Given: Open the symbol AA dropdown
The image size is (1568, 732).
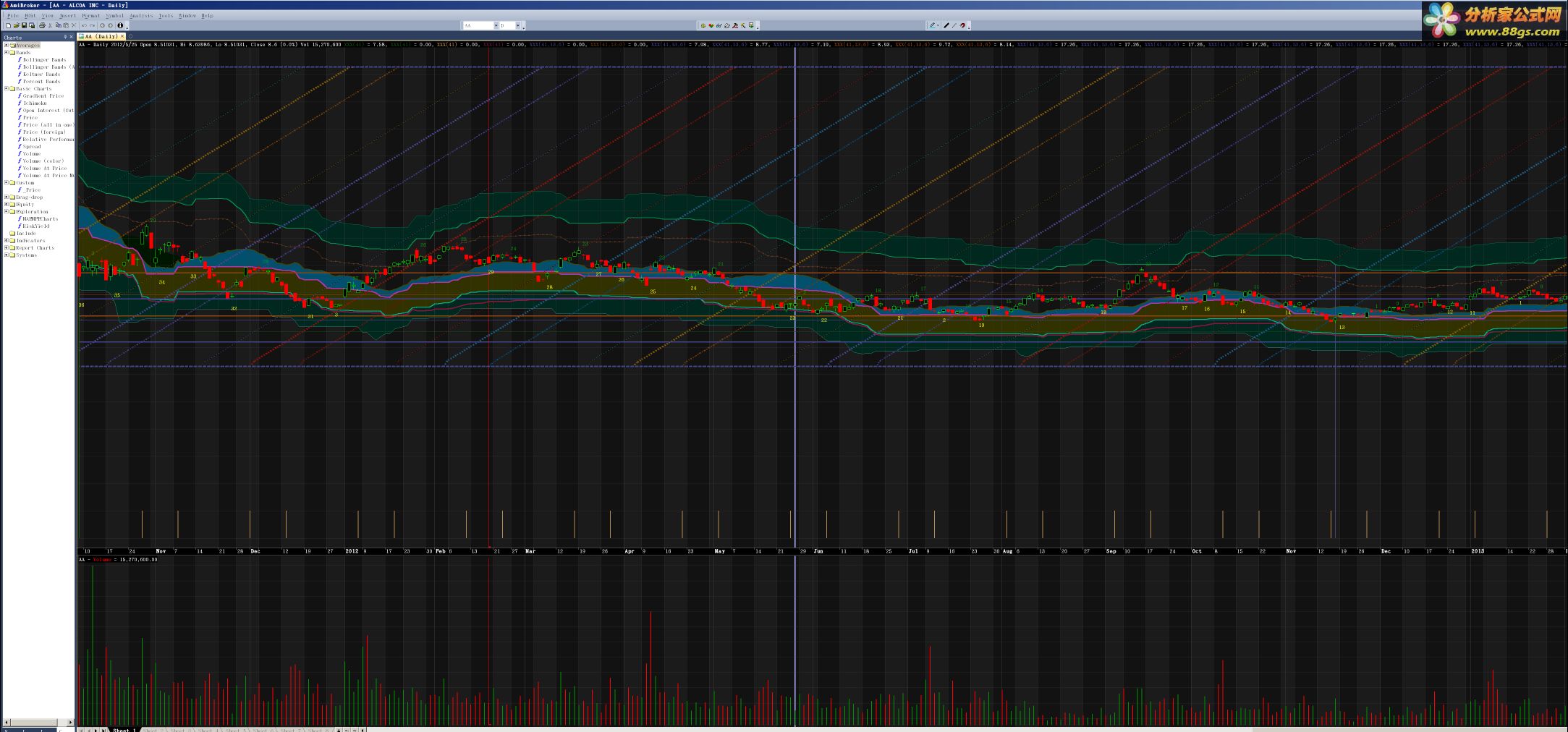Looking at the screenshot, I should click(x=496, y=25).
